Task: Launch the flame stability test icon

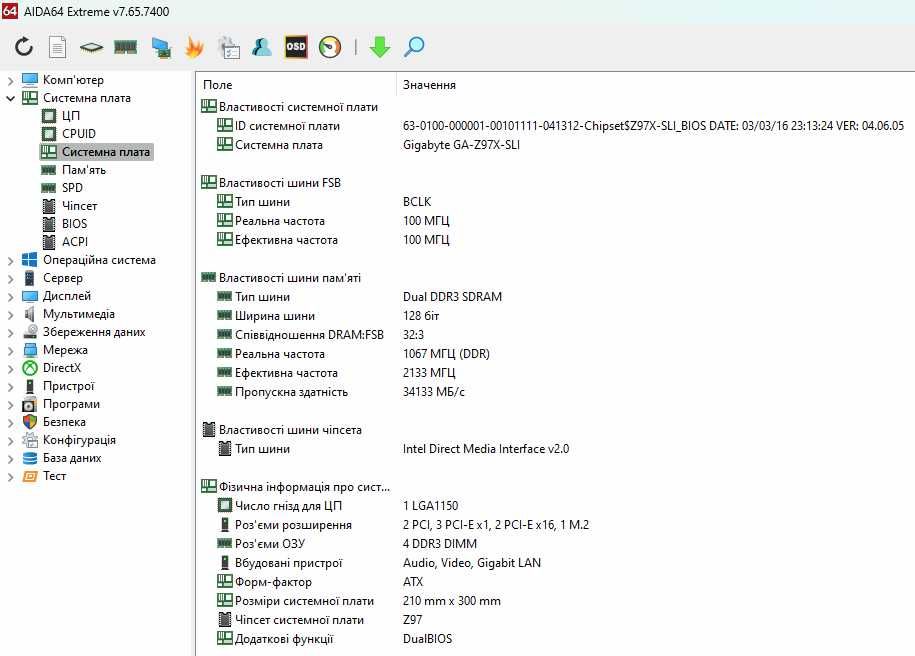Action: [194, 47]
